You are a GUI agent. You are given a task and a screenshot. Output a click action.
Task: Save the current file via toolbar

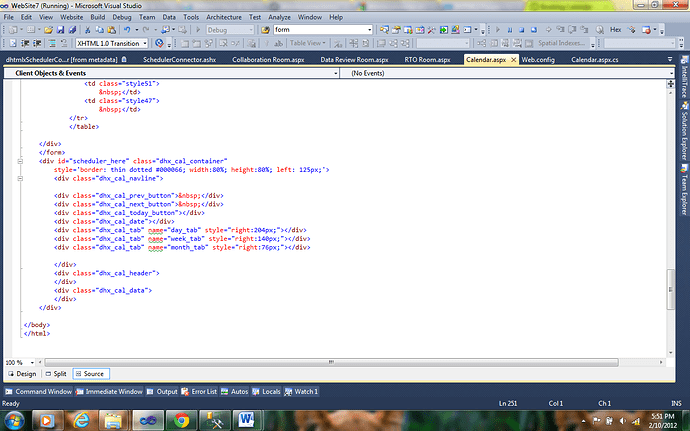(60, 30)
